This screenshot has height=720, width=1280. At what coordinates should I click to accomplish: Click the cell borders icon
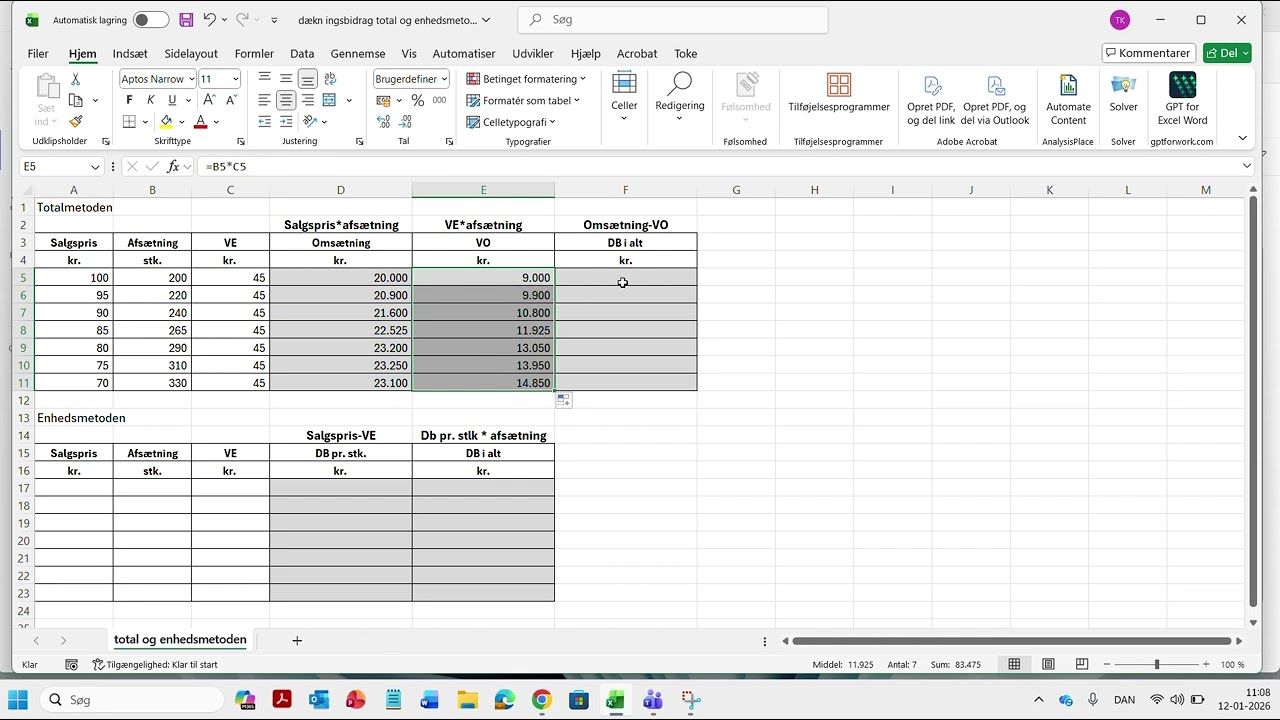pos(129,122)
